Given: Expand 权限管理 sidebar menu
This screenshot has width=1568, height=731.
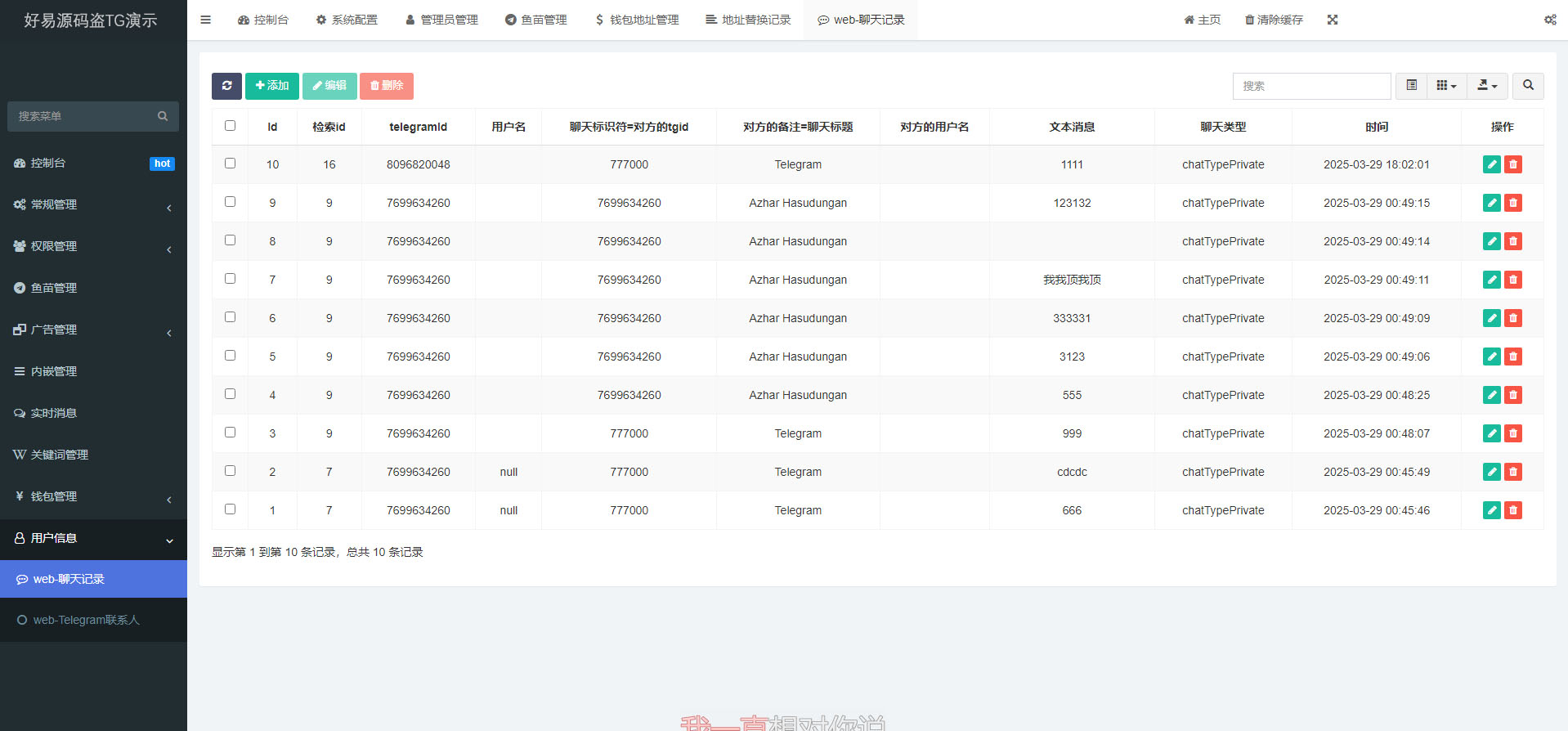Looking at the screenshot, I should click(x=93, y=246).
